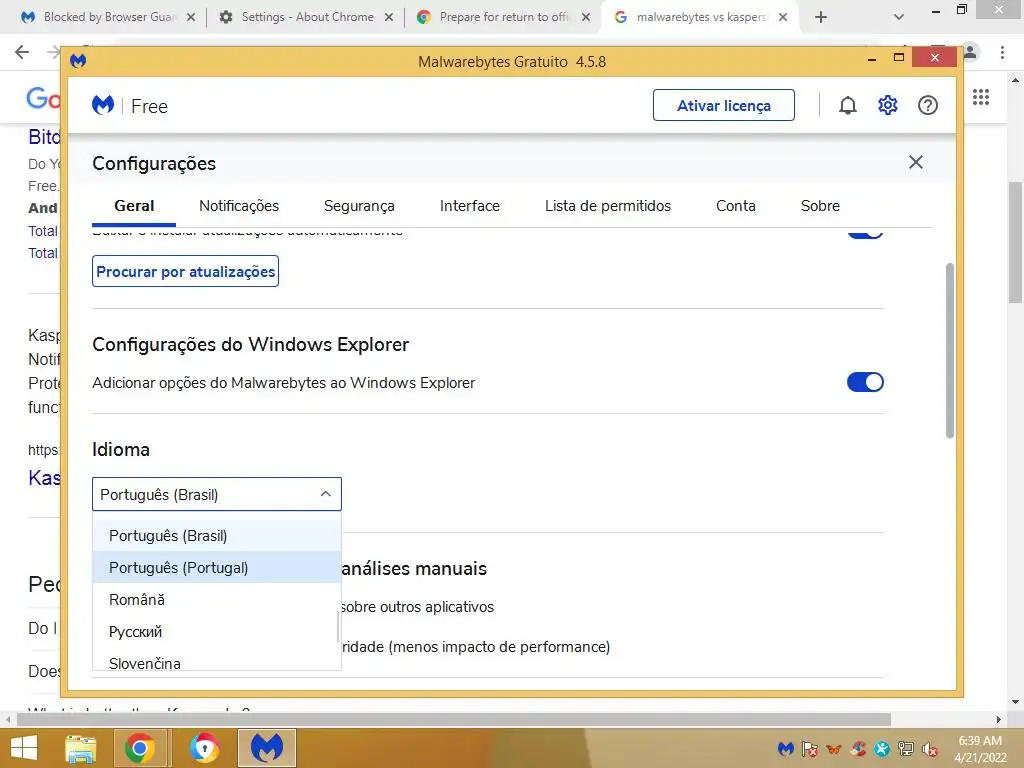Open Google apps grid icon in Chrome
Viewport: 1024px width, 768px height.
tap(980, 97)
